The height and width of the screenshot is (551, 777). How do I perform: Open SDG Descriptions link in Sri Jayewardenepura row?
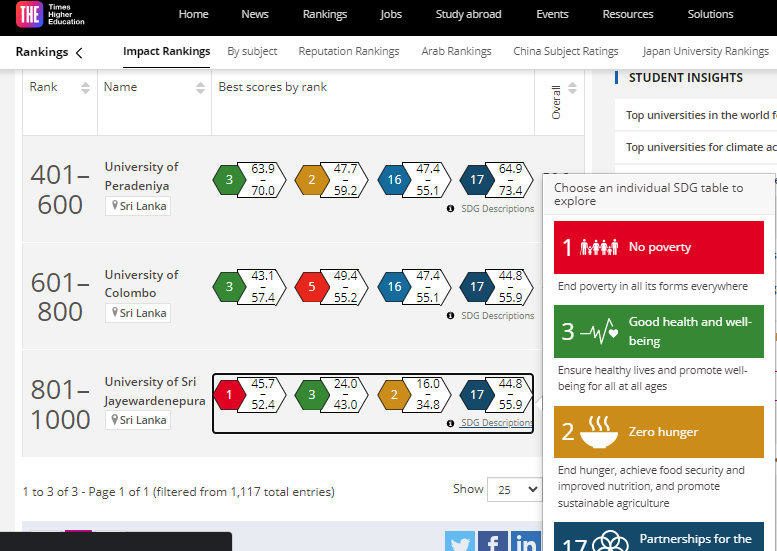coord(497,423)
